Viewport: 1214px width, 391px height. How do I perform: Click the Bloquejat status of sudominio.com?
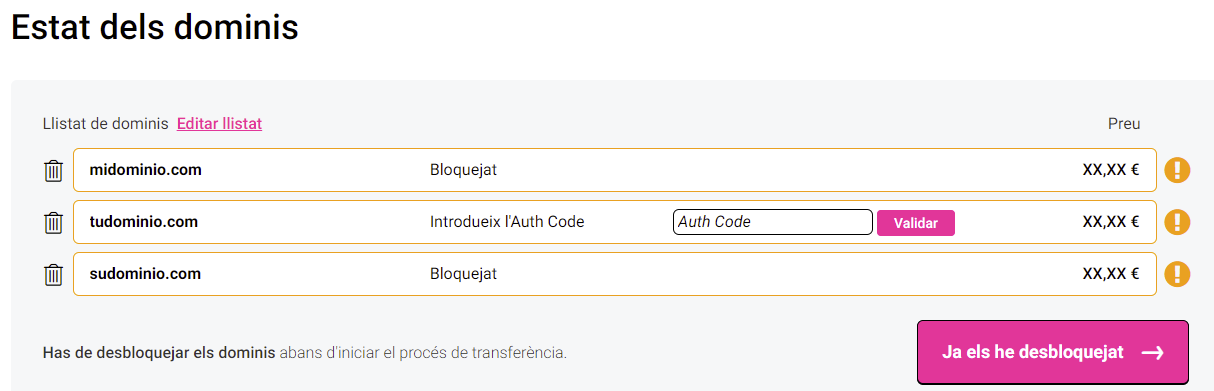pyautogui.click(x=463, y=274)
